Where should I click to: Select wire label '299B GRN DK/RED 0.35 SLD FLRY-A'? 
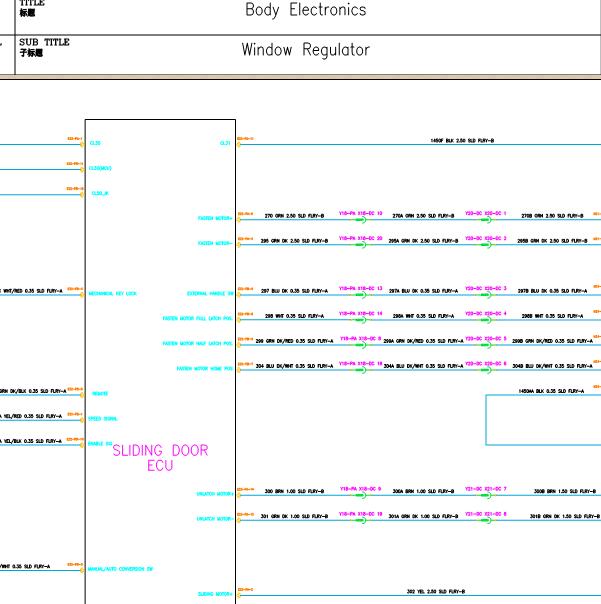point(552,341)
